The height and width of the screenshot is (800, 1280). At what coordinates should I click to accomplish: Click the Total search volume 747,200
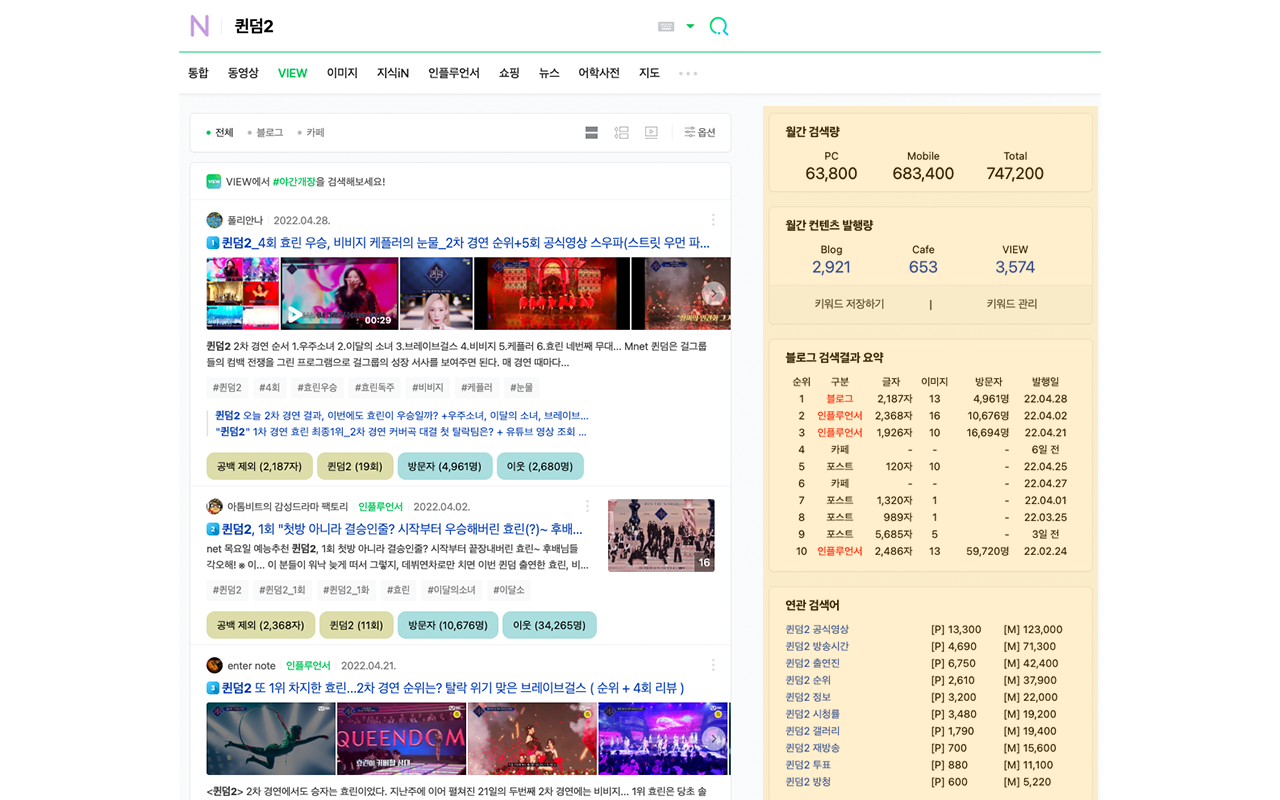(x=1015, y=173)
